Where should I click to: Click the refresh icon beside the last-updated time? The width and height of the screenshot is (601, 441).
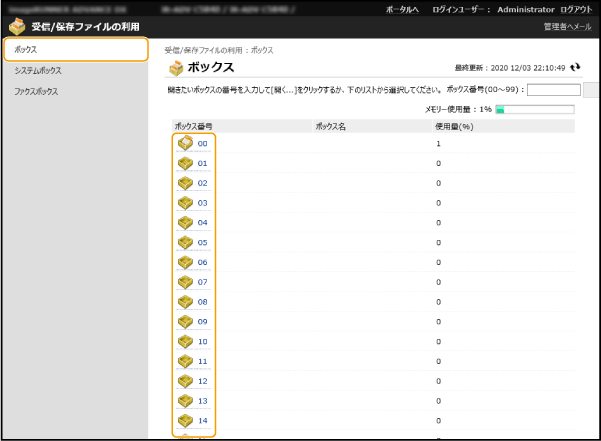pos(575,68)
